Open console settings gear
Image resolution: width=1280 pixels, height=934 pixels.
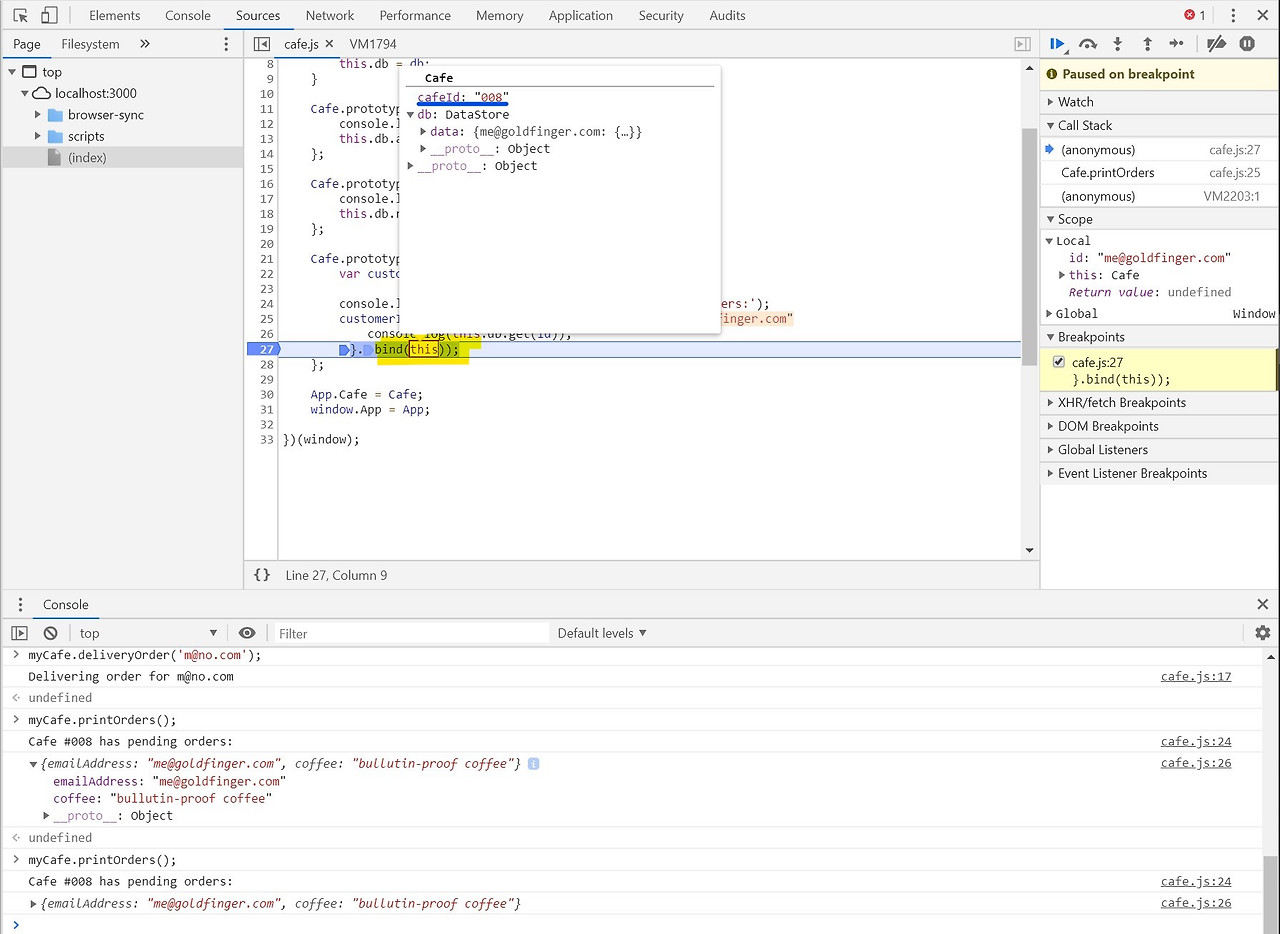(1262, 633)
